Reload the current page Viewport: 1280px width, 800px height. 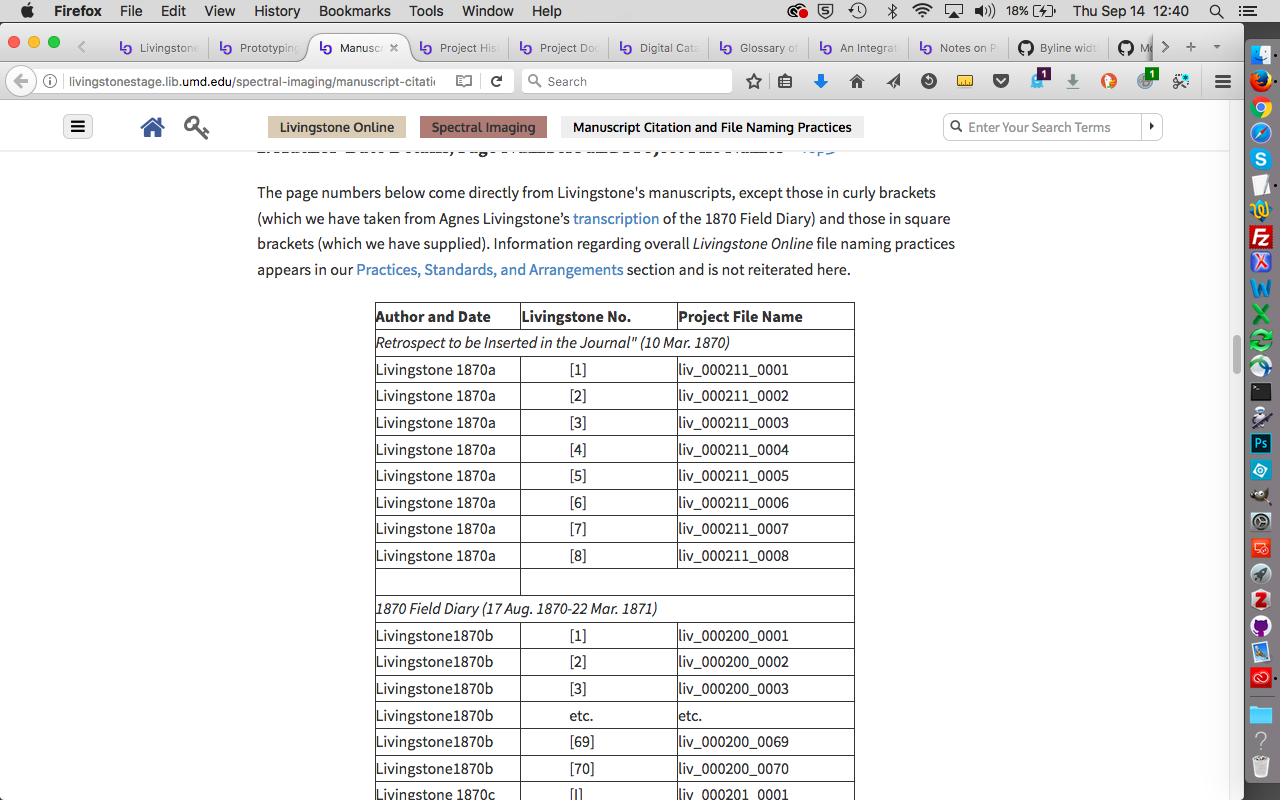(x=496, y=81)
